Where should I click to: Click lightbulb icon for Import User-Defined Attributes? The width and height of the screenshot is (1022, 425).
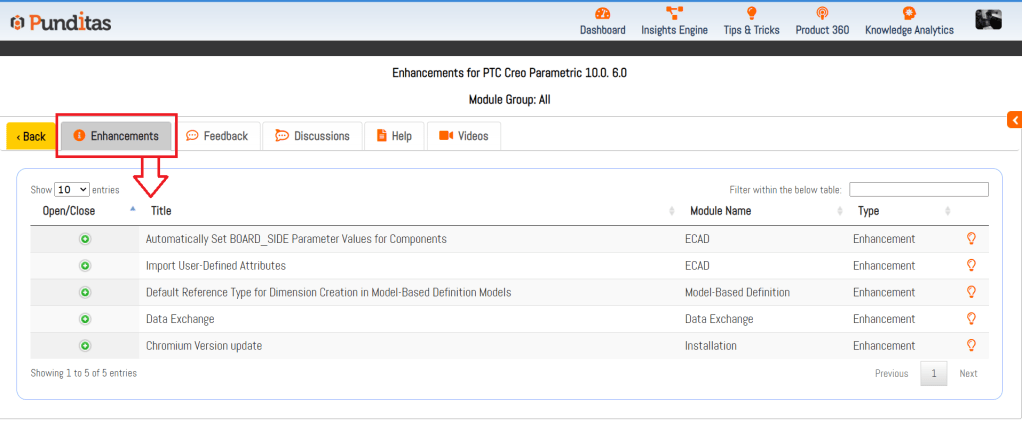(x=969, y=266)
